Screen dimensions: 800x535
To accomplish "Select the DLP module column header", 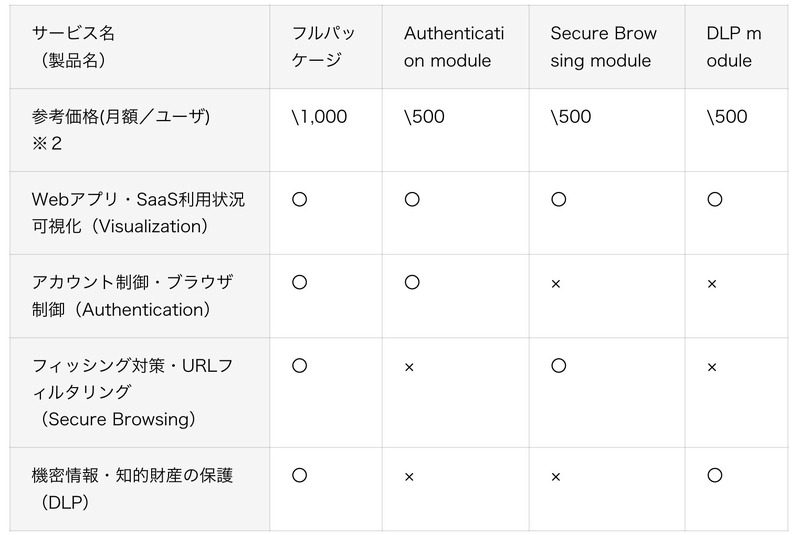I will point(733,47).
